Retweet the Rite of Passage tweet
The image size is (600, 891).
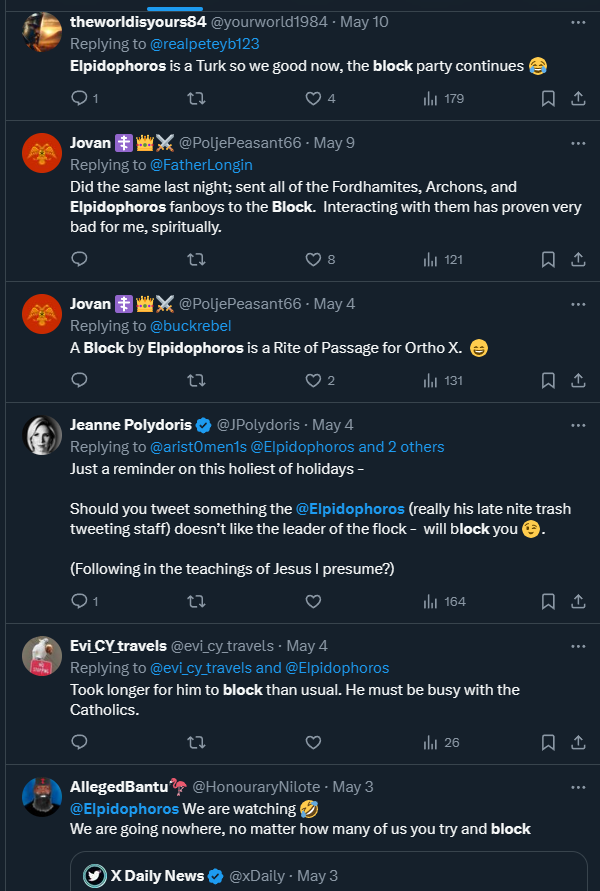(x=197, y=380)
